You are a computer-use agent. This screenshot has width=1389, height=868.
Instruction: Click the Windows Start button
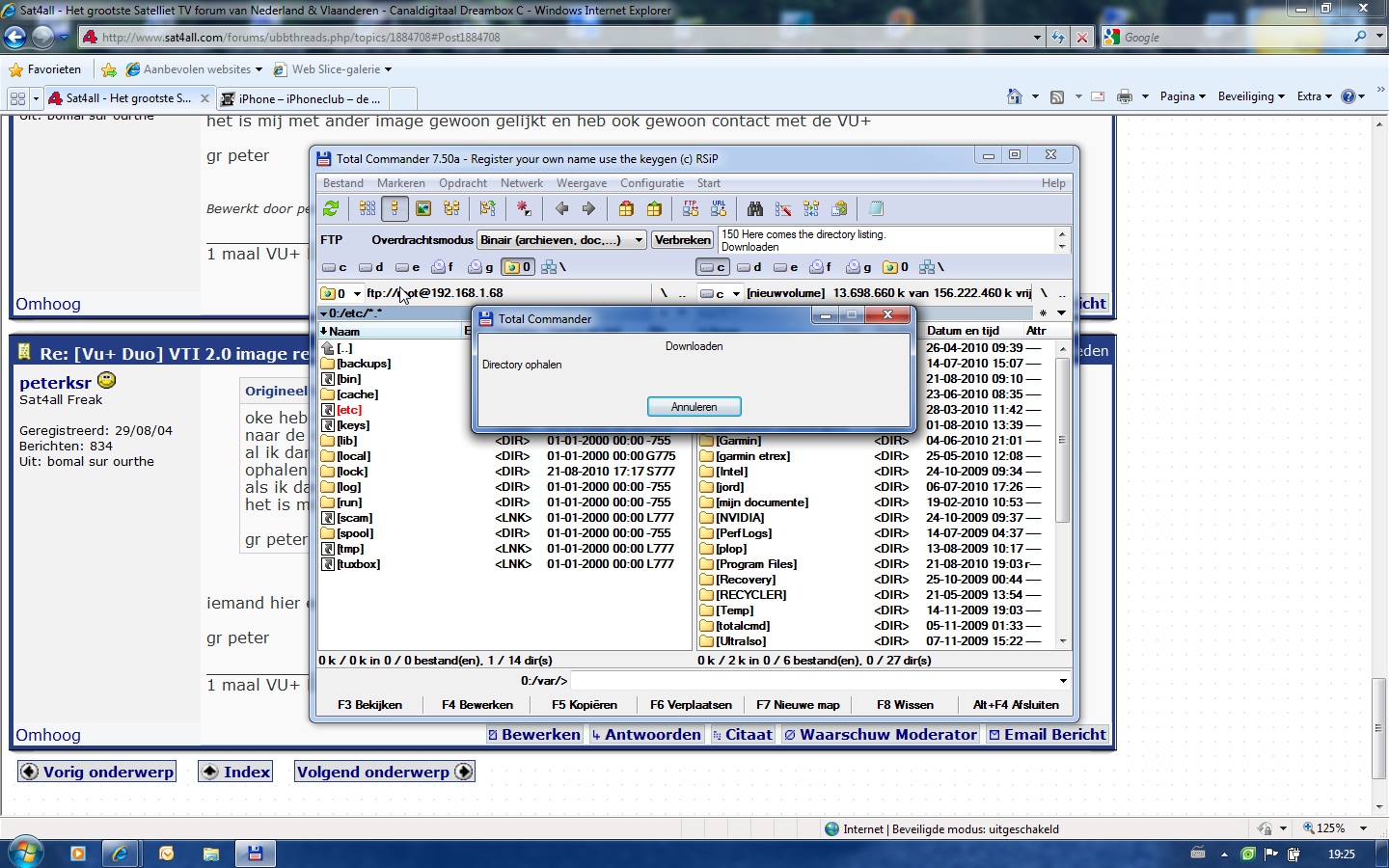(x=26, y=854)
